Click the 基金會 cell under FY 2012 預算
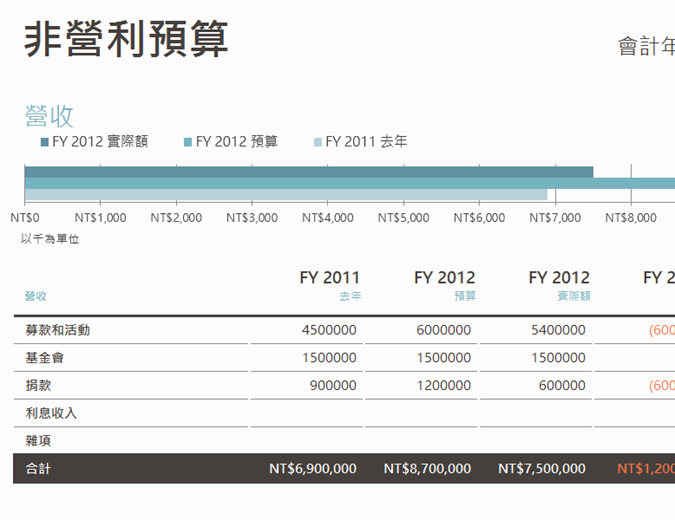 (x=443, y=358)
